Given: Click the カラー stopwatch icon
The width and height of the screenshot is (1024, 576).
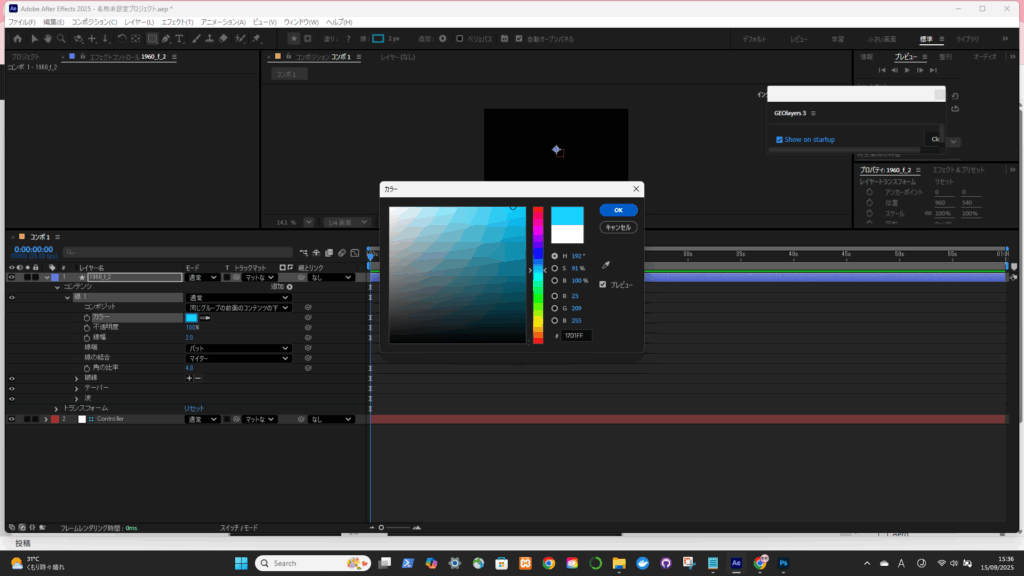Looking at the screenshot, I should click(x=87, y=317).
